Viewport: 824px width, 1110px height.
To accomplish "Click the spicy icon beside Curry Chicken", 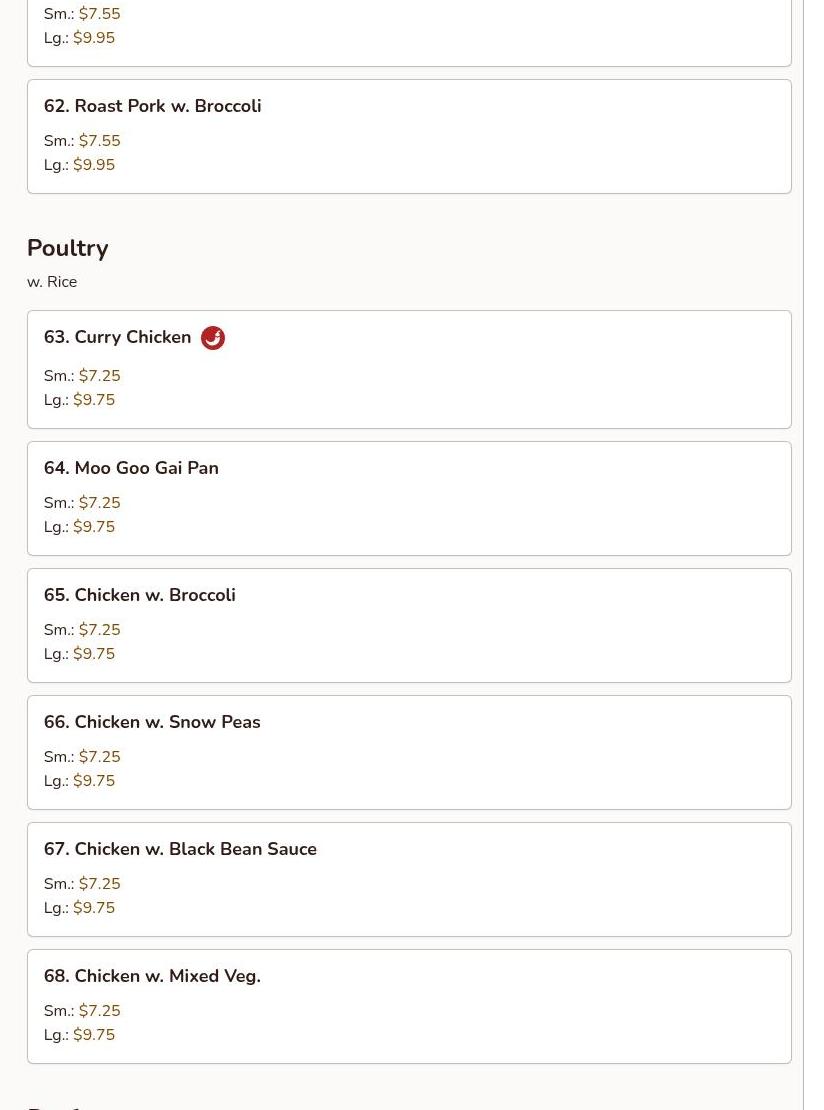I will 213,338.
